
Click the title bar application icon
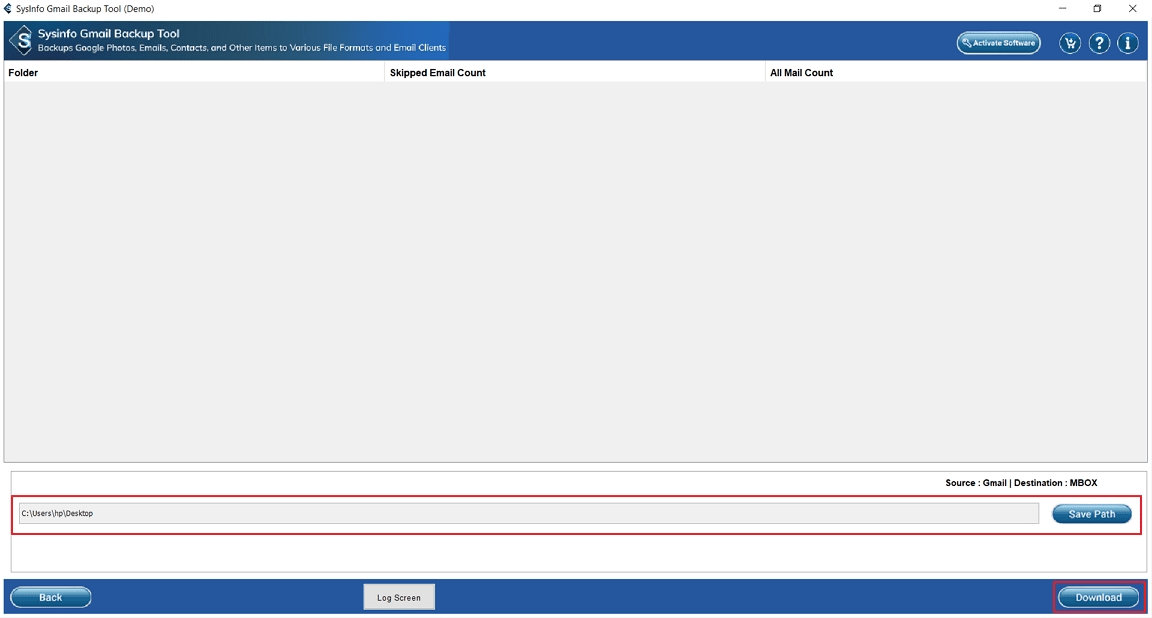7,9
